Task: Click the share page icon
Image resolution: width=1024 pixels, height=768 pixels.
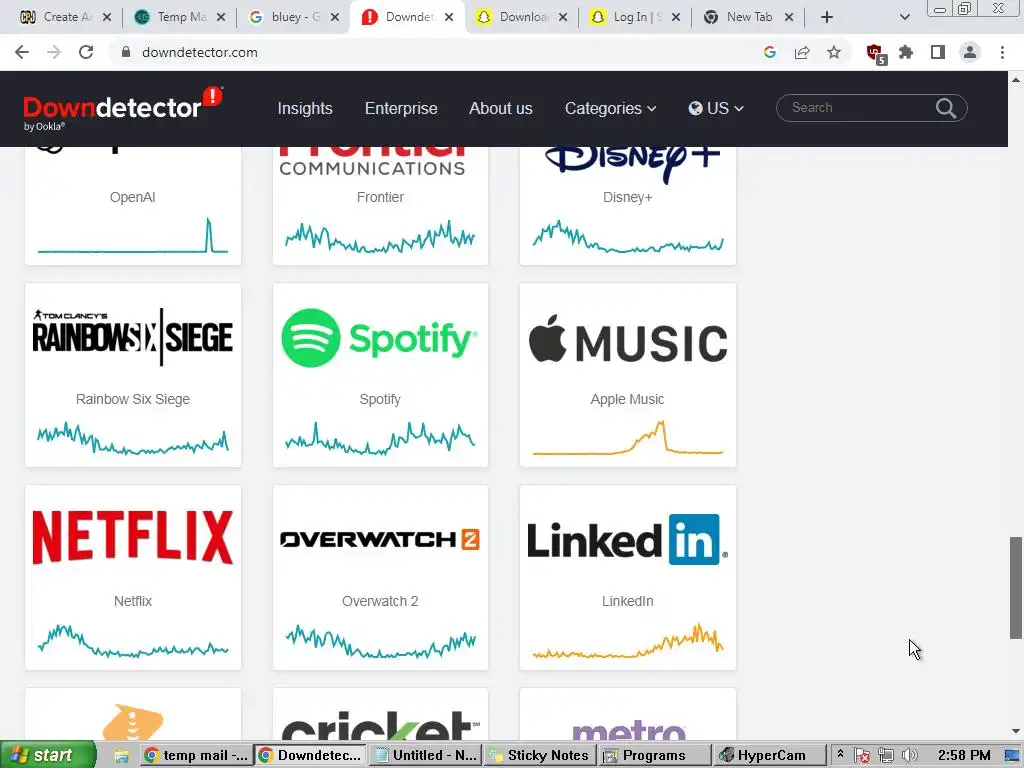Action: pyautogui.click(x=802, y=52)
